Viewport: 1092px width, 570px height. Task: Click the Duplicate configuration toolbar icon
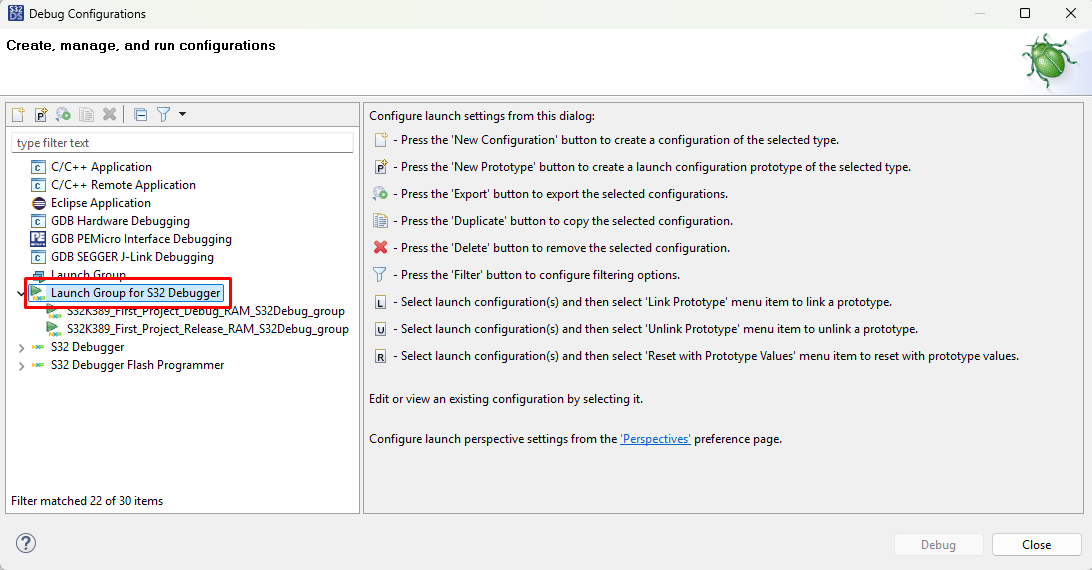(x=87, y=115)
